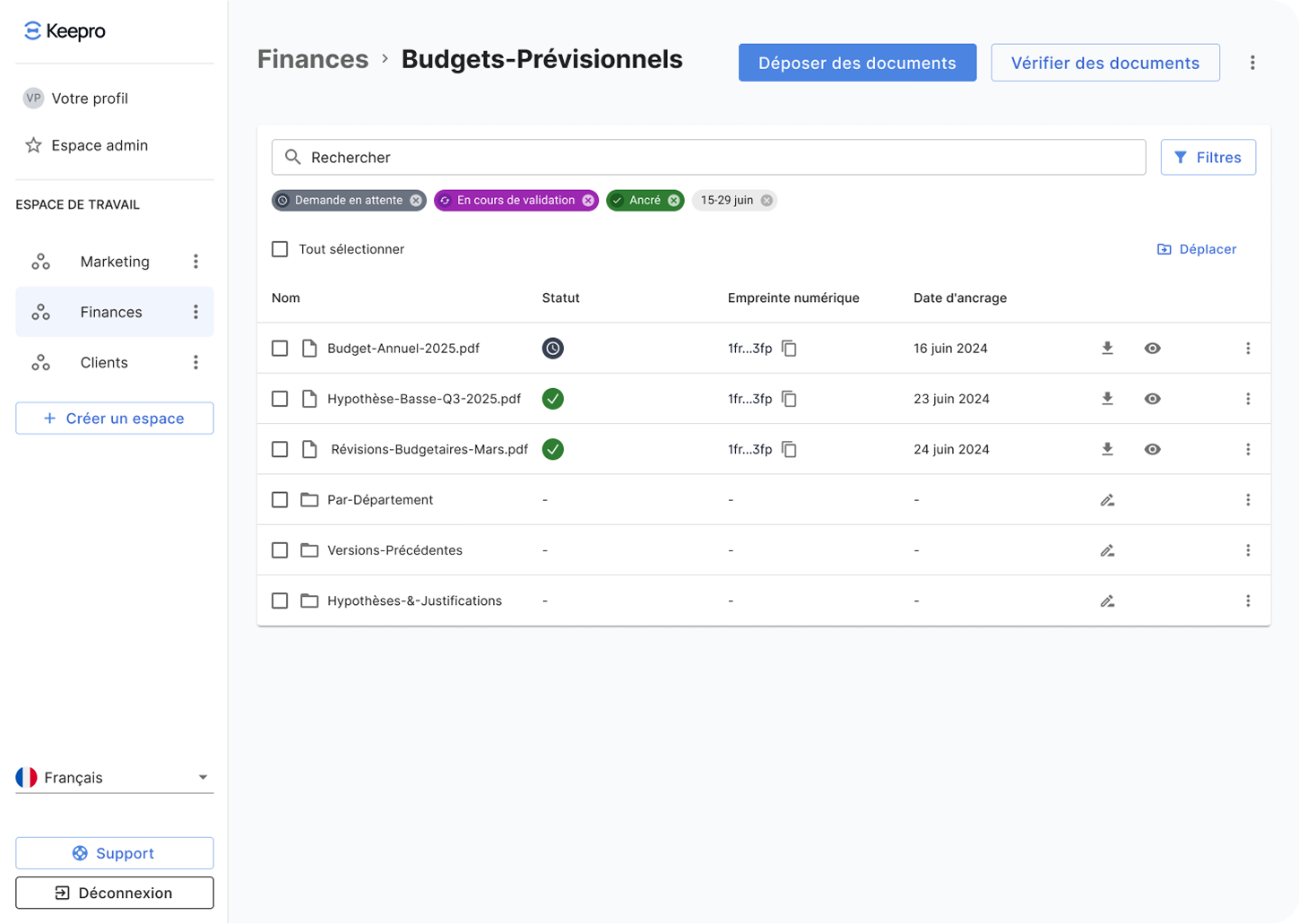Viewport: 1299px width, 924px height.
Task: Copy fingerprint of Révisions-Budgetaires-Mars.pdf
Action: (789, 449)
